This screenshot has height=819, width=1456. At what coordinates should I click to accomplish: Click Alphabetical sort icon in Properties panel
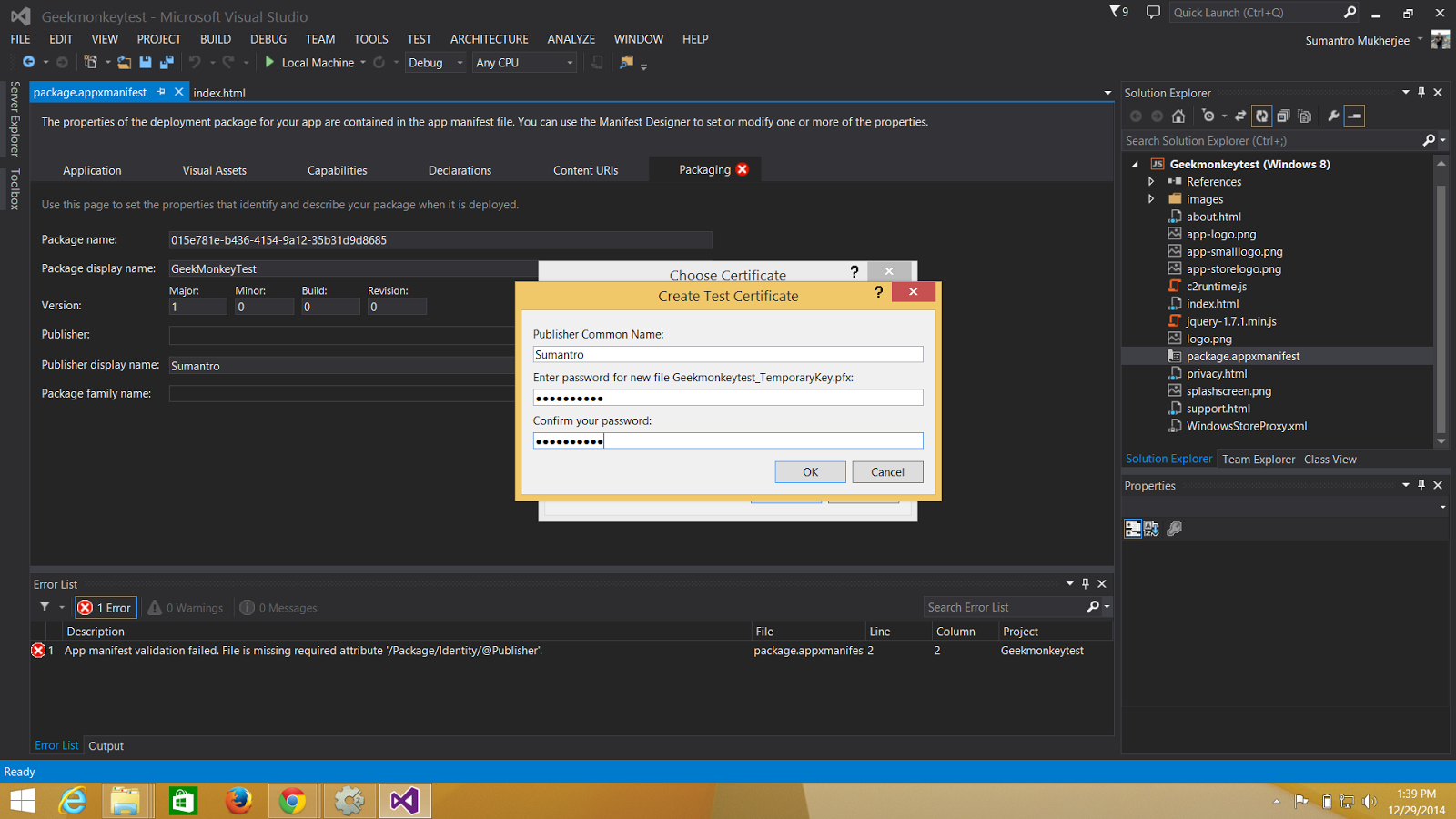[x=1152, y=529]
